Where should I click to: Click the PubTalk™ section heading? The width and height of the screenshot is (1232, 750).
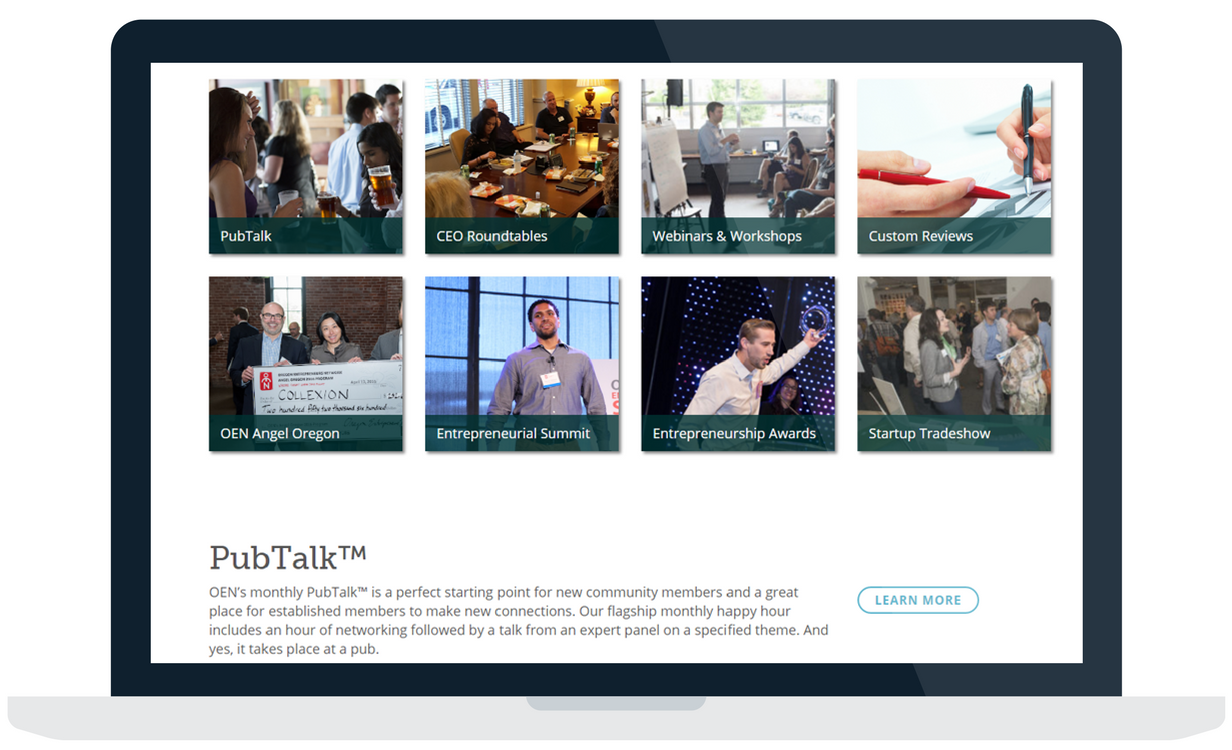coord(288,557)
